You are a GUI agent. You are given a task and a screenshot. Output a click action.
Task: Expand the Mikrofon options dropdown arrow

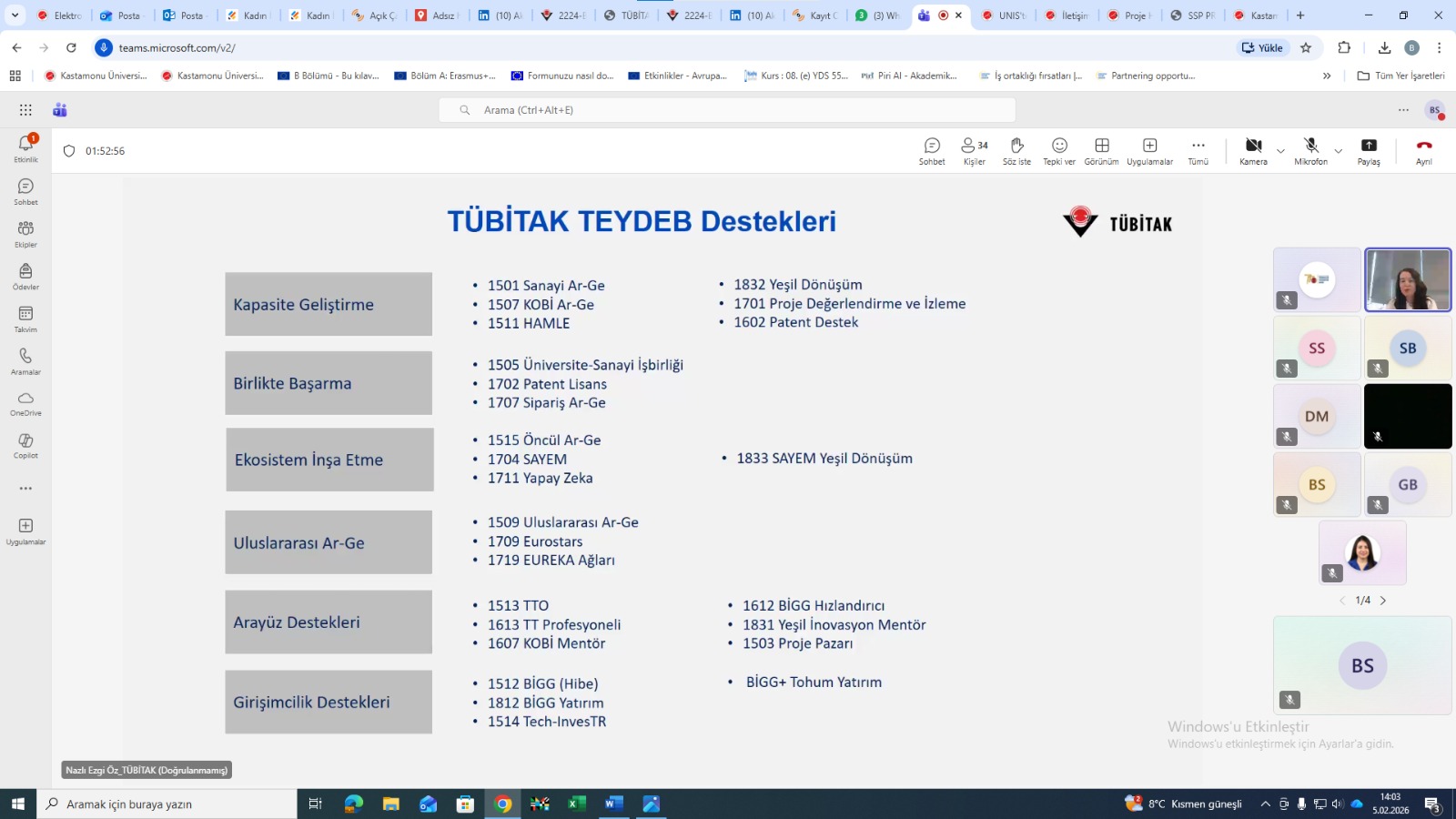pos(1338,151)
